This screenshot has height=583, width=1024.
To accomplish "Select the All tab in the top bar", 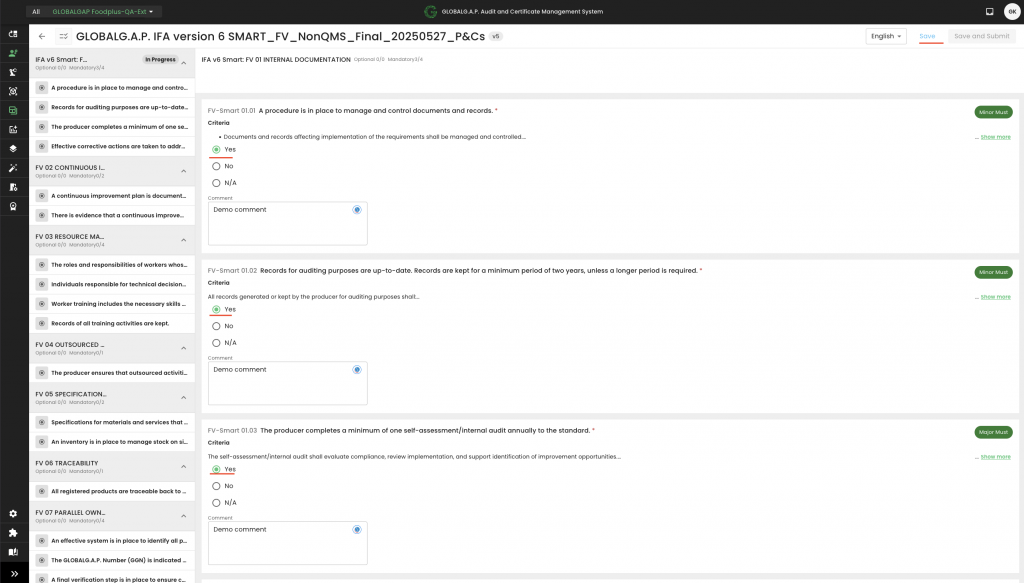I will 36,12.
